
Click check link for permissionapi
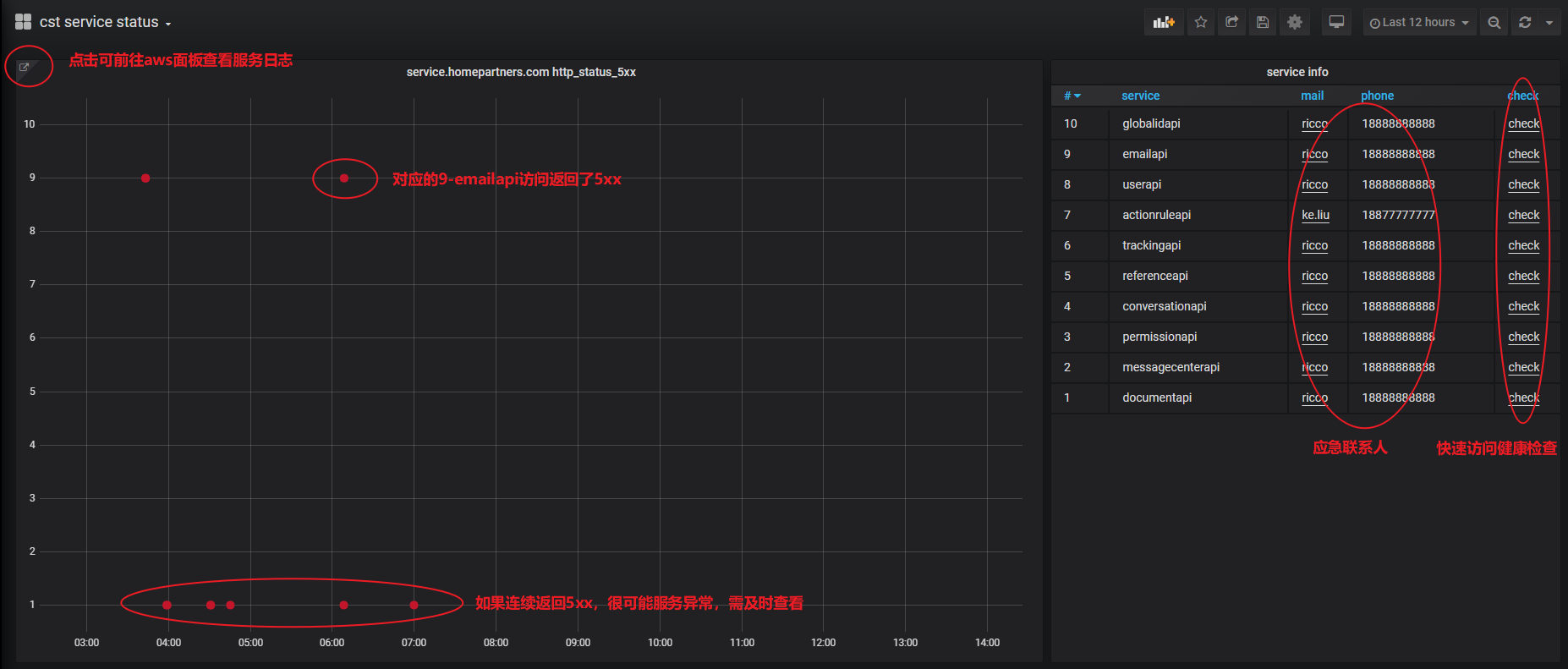point(1523,337)
